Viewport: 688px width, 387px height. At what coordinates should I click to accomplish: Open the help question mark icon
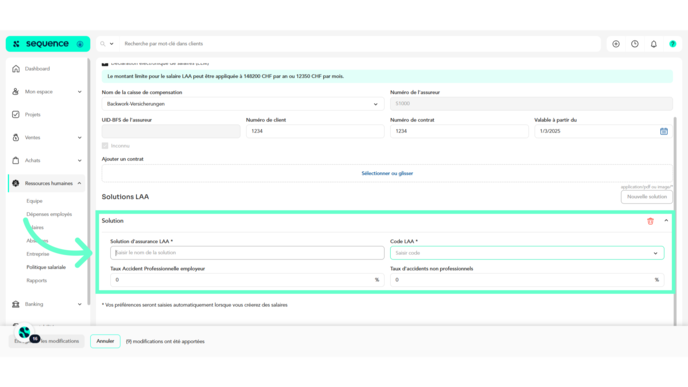point(673,44)
